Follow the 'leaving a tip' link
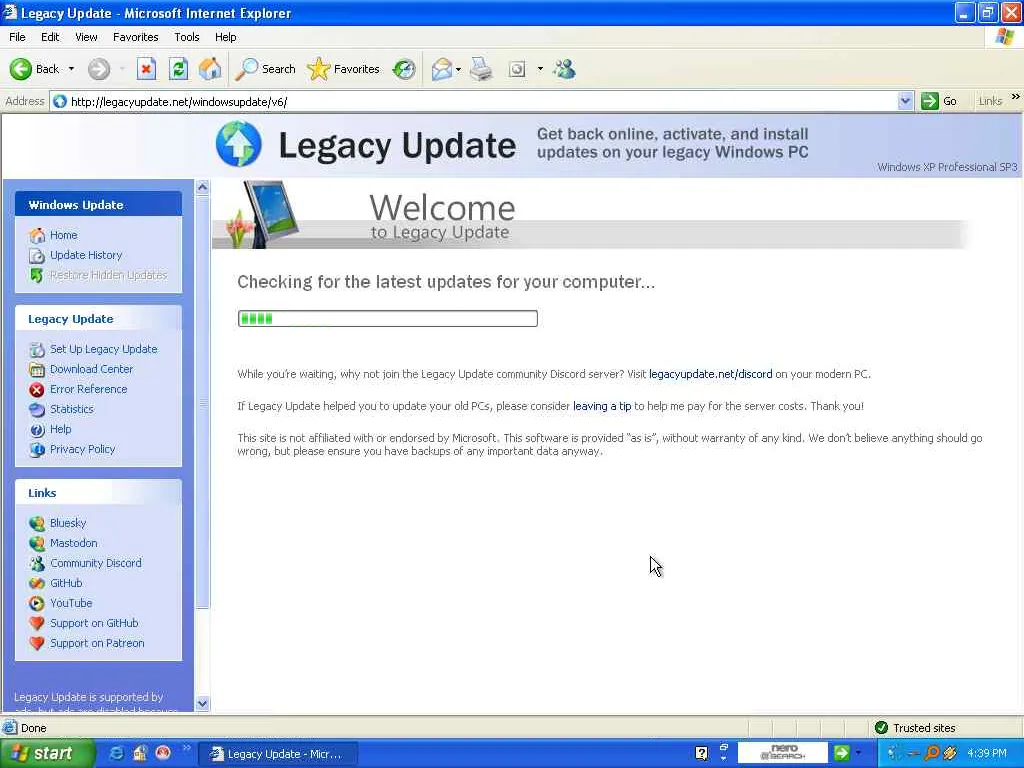This screenshot has width=1024, height=768. pyautogui.click(x=602, y=406)
